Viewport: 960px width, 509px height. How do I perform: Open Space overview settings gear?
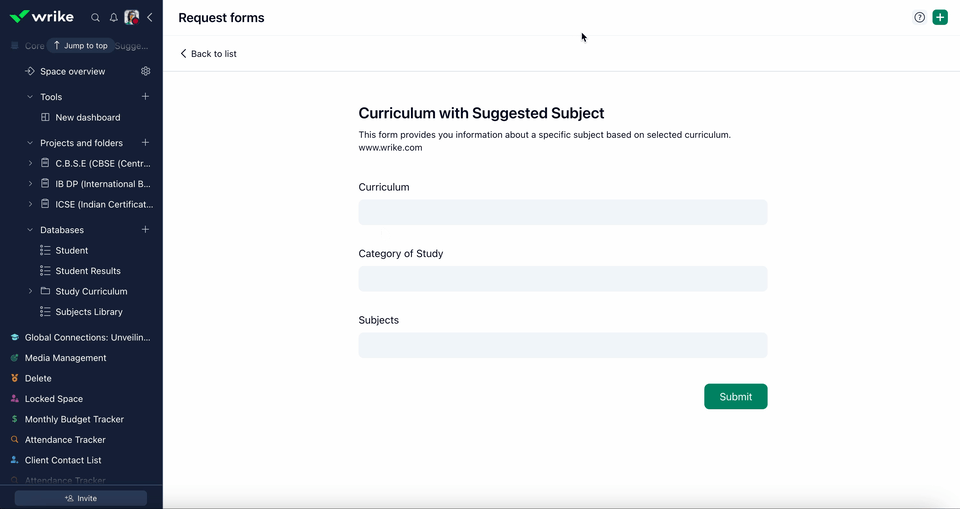(x=145, y=71)
